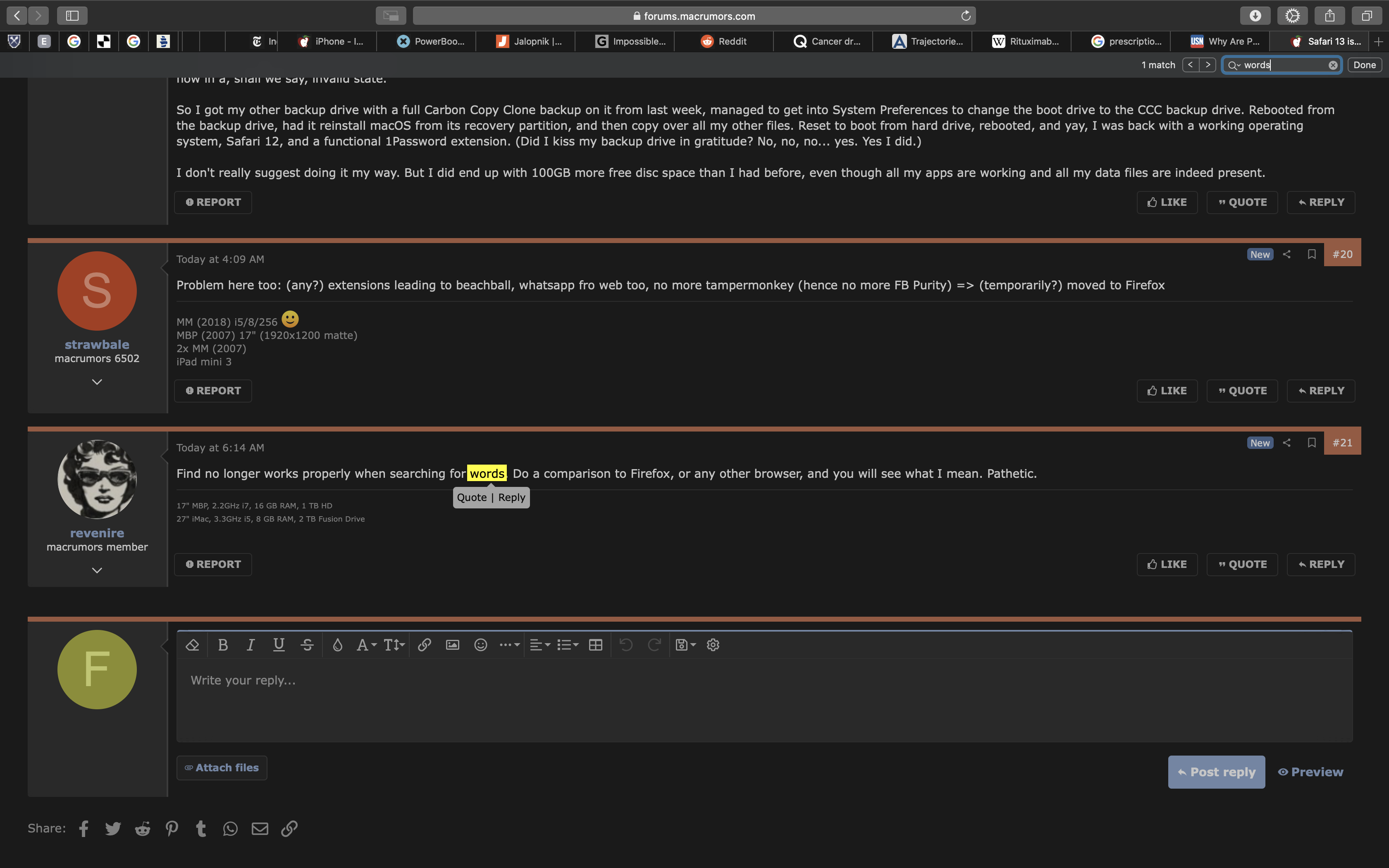1389x868 pixels.
Task: Expand revenire's user info chevron
Action: click(97, 570)
